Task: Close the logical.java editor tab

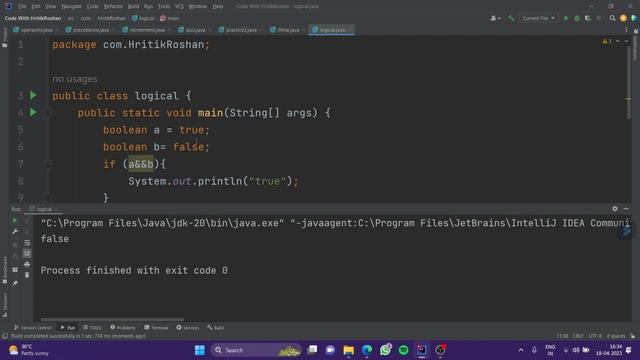Action: [x=349, y=30]
